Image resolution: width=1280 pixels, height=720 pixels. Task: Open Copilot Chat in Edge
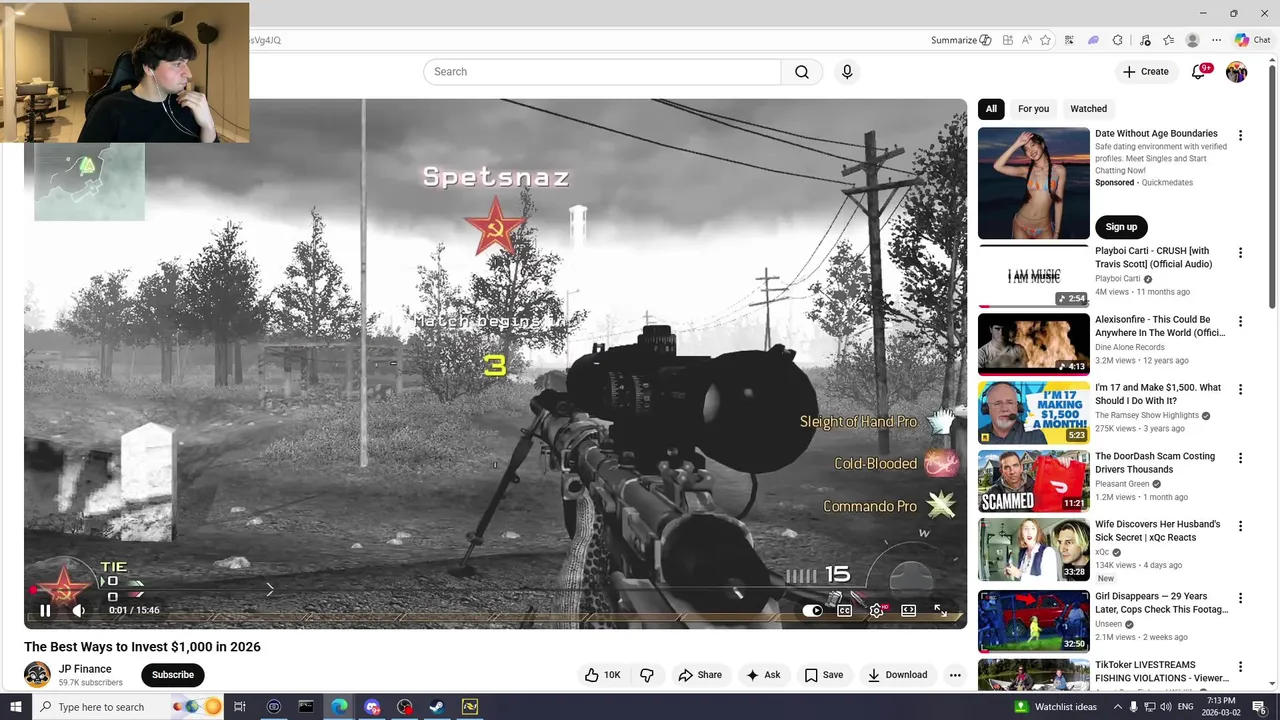(x=1252, y=40)
